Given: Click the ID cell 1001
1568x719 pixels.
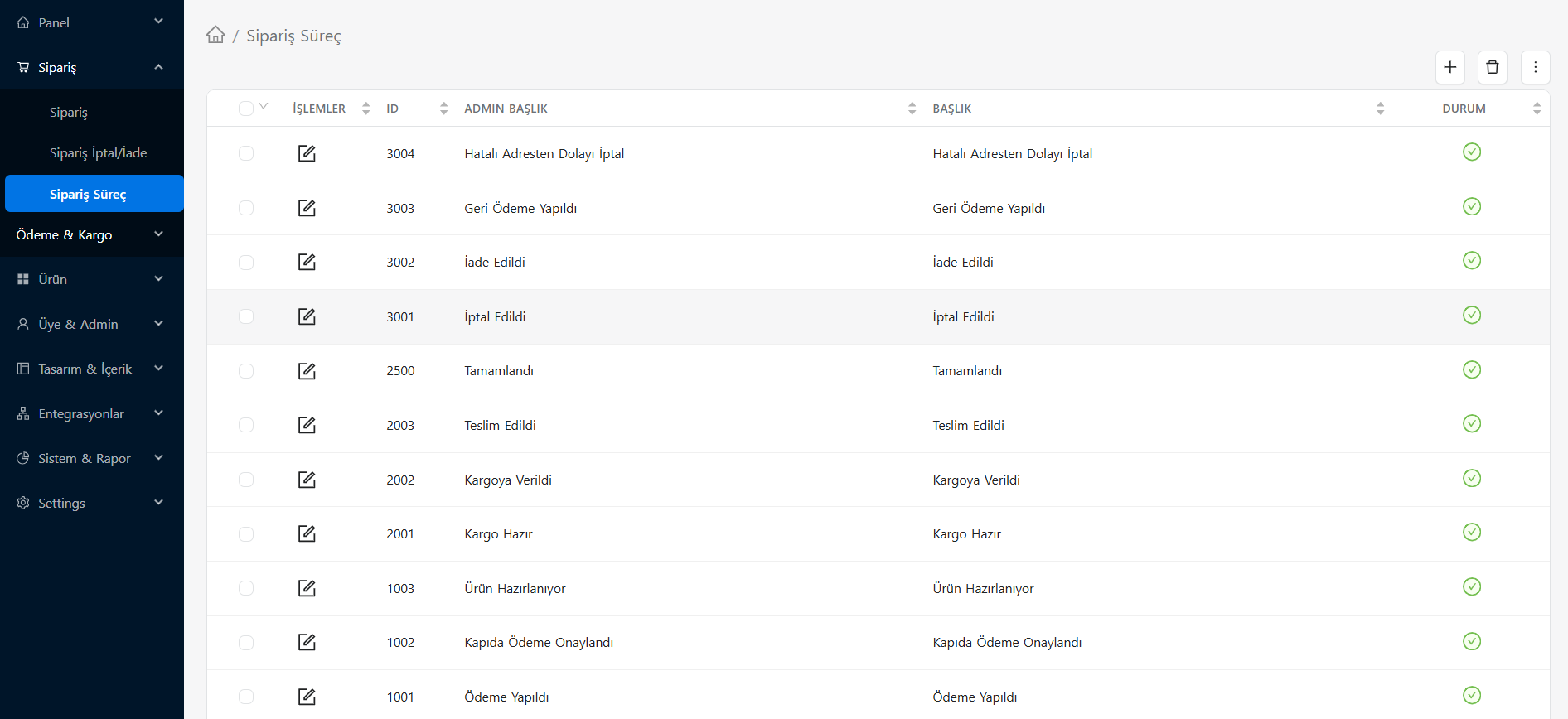Looking at the screenshot, I should [x=400, y=697].
